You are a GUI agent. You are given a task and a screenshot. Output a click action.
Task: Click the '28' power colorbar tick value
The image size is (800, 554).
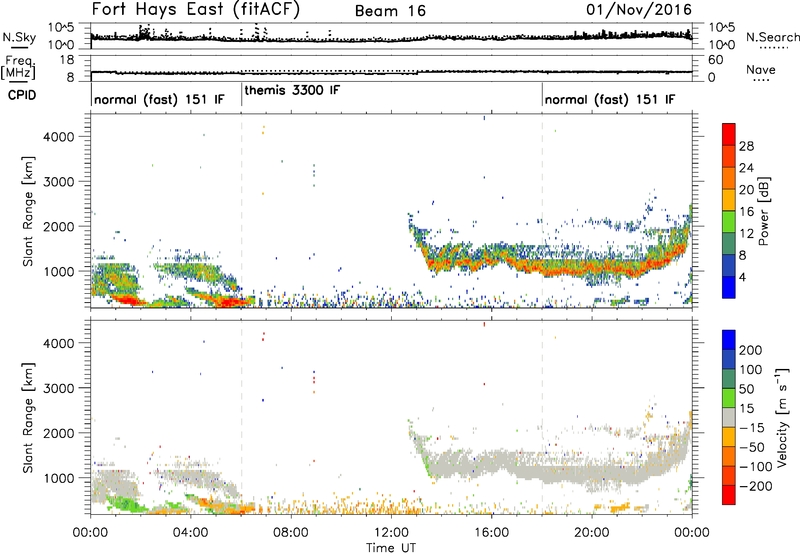point(746,146)
